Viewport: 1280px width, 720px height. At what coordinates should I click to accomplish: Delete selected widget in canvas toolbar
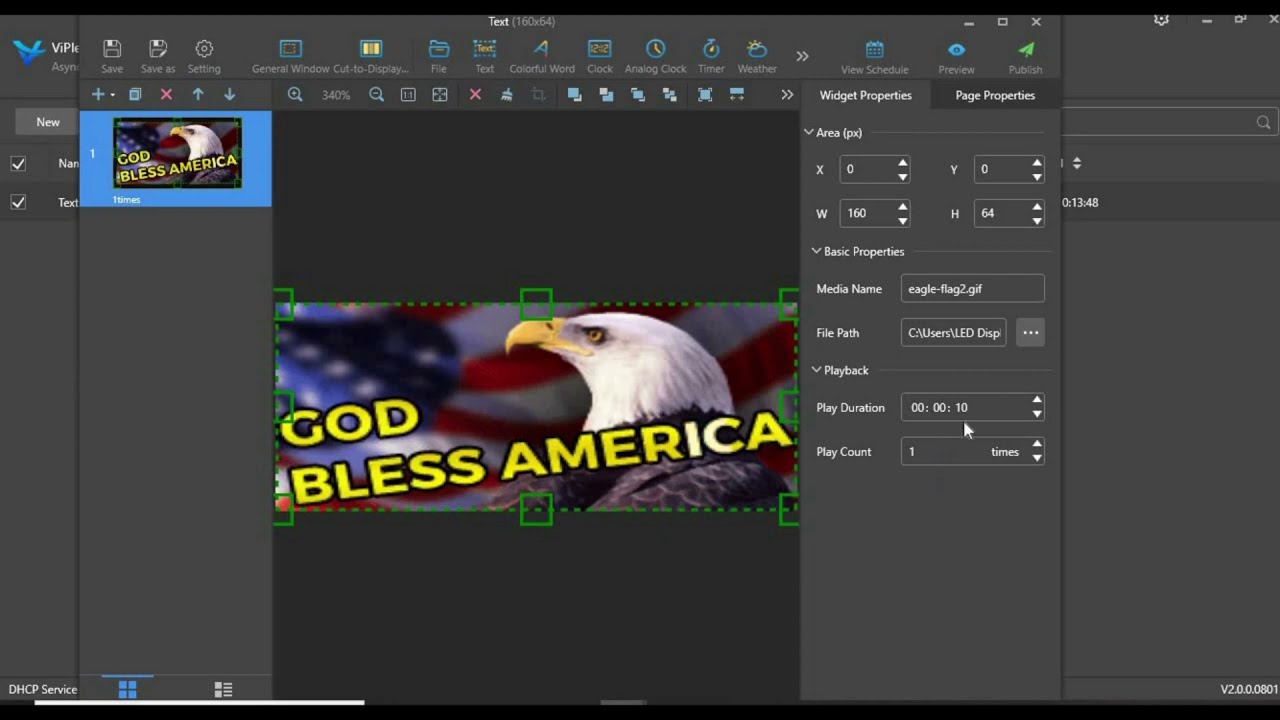coord(475,94)
